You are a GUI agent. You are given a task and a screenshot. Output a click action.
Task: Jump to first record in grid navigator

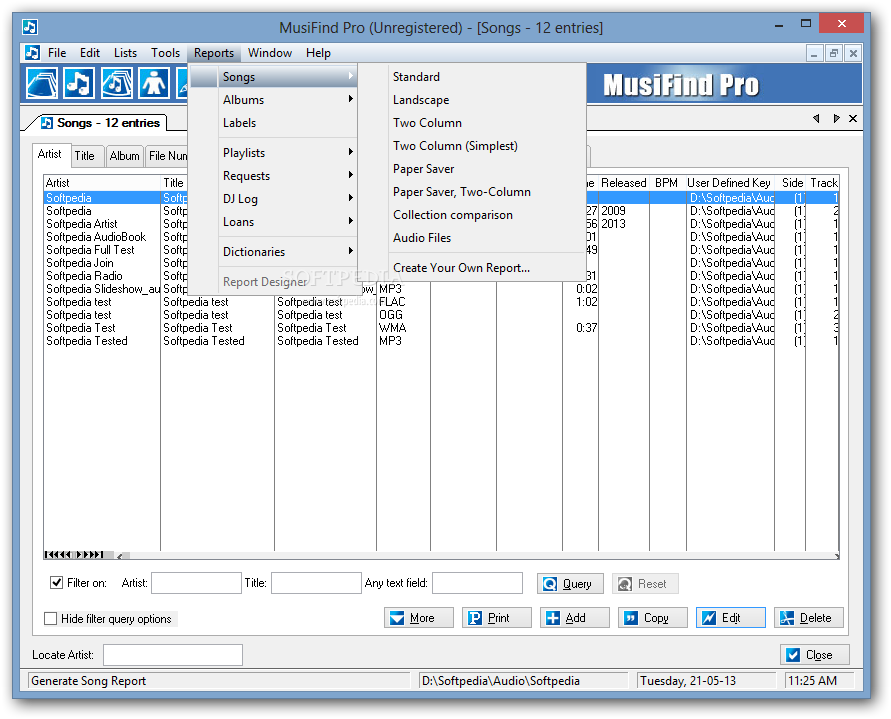click(48, 555)
